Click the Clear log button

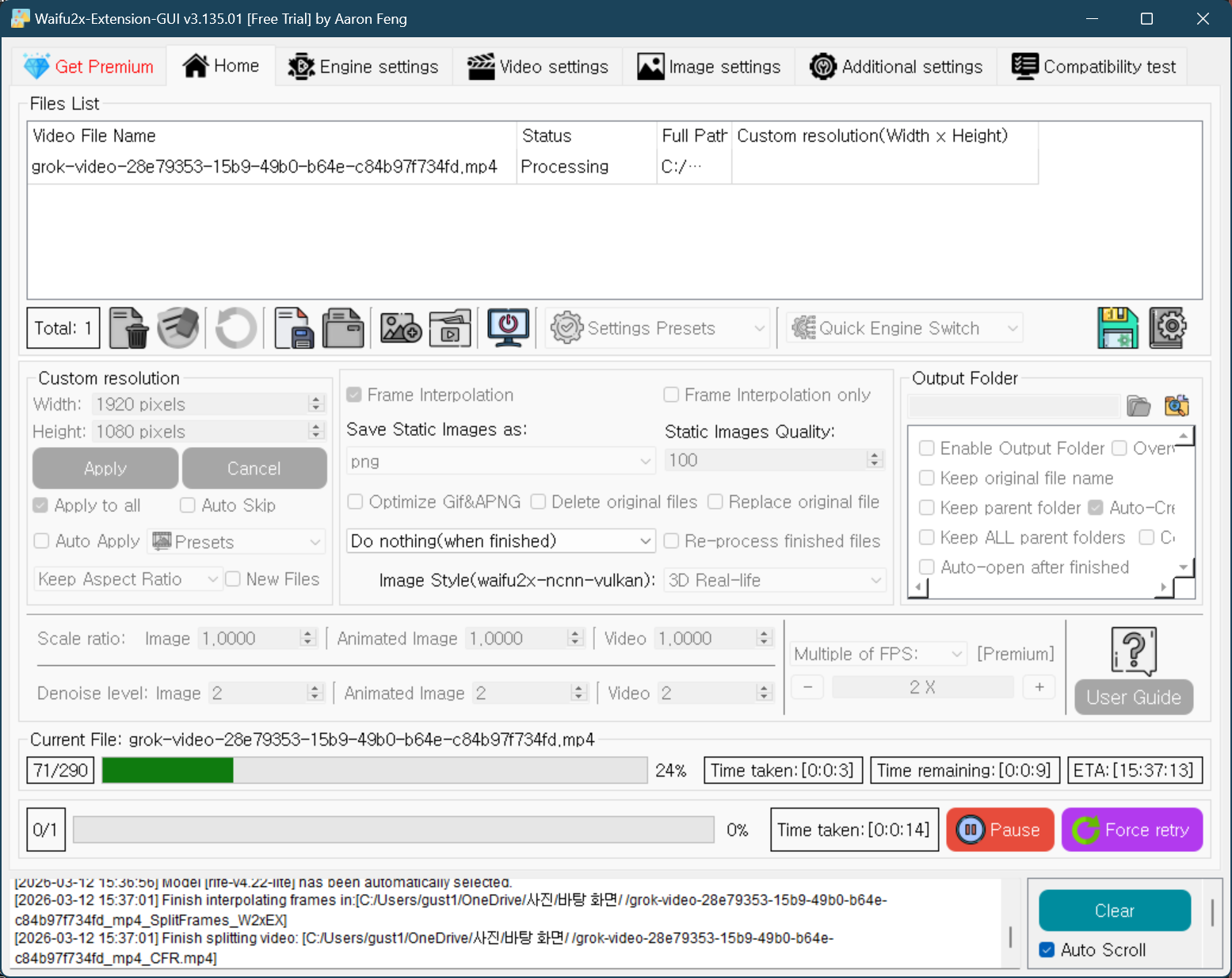pos(1115,911)
